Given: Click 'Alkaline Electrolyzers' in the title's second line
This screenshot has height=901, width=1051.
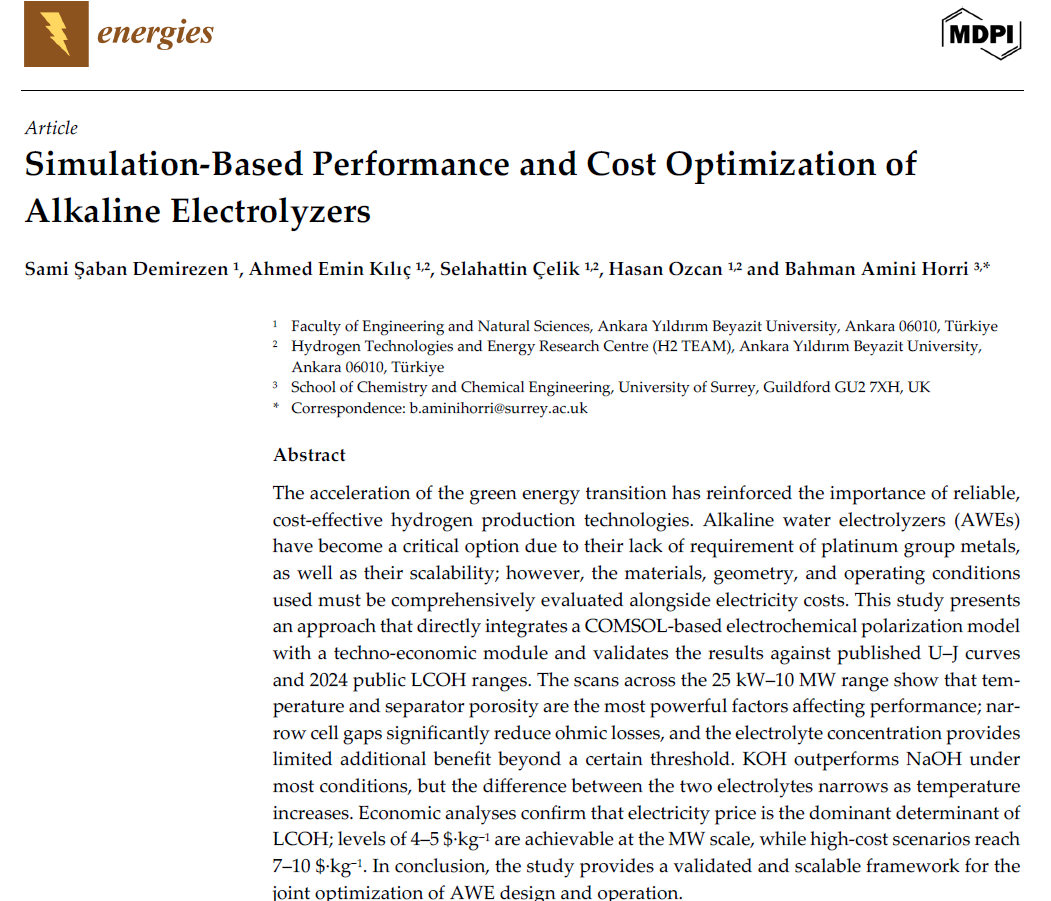Looking at the screenshot, I should click(x=197, y=211).
